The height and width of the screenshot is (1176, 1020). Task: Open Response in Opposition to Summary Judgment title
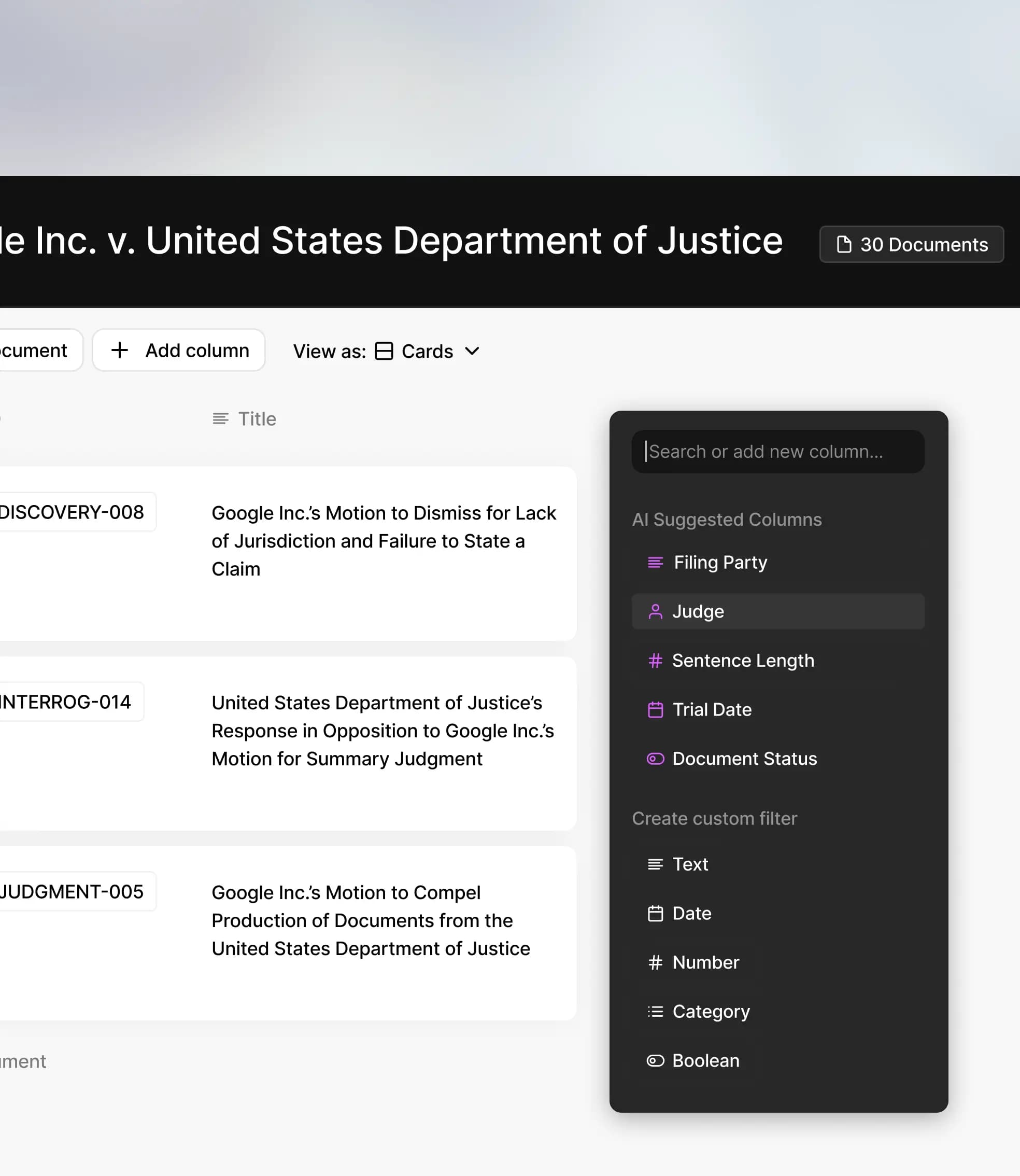[x=382, y=731]
